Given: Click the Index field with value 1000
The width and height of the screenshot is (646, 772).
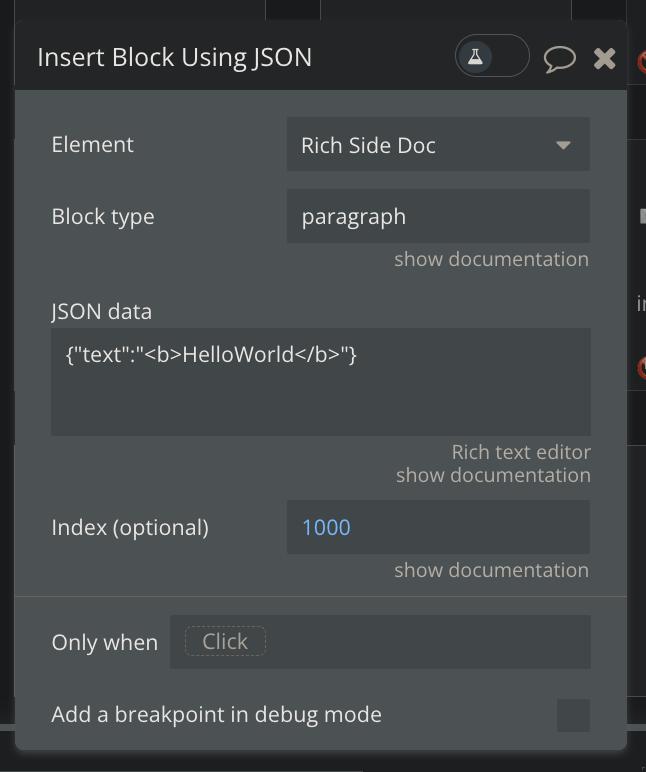Looking at the screenshot, I should pos(438,527).
